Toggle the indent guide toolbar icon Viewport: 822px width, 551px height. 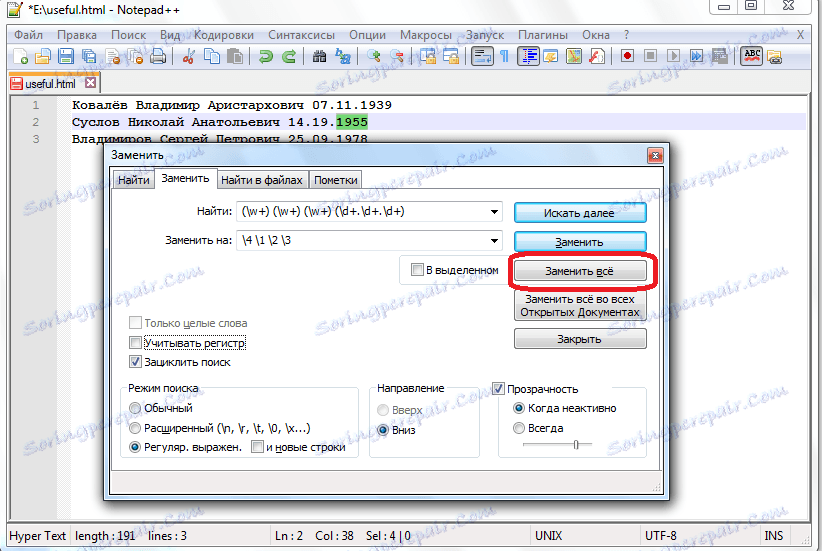[x=528, y=56]
